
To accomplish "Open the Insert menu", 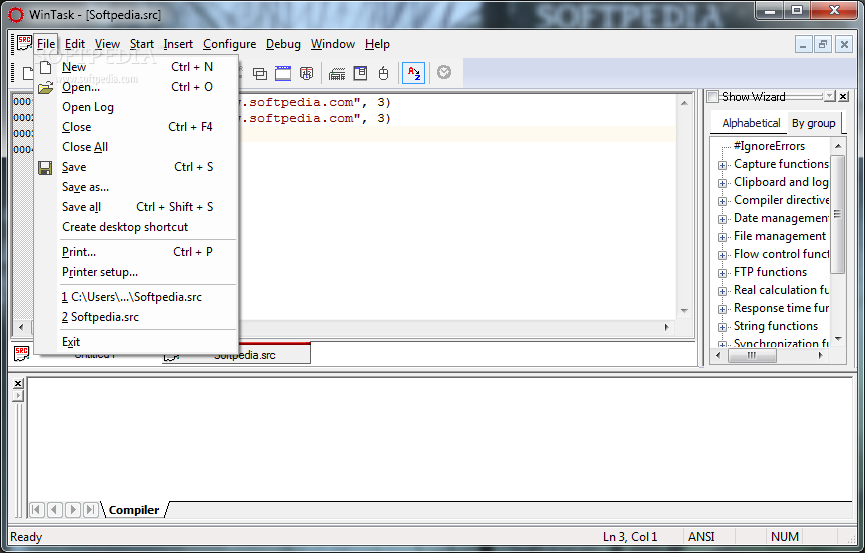I will pos(178,44).
